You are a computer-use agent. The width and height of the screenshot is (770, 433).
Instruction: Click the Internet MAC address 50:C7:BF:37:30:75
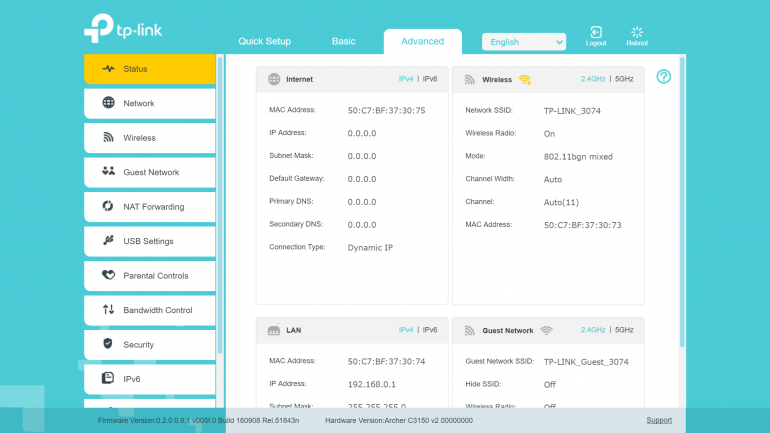click(386, 110)
